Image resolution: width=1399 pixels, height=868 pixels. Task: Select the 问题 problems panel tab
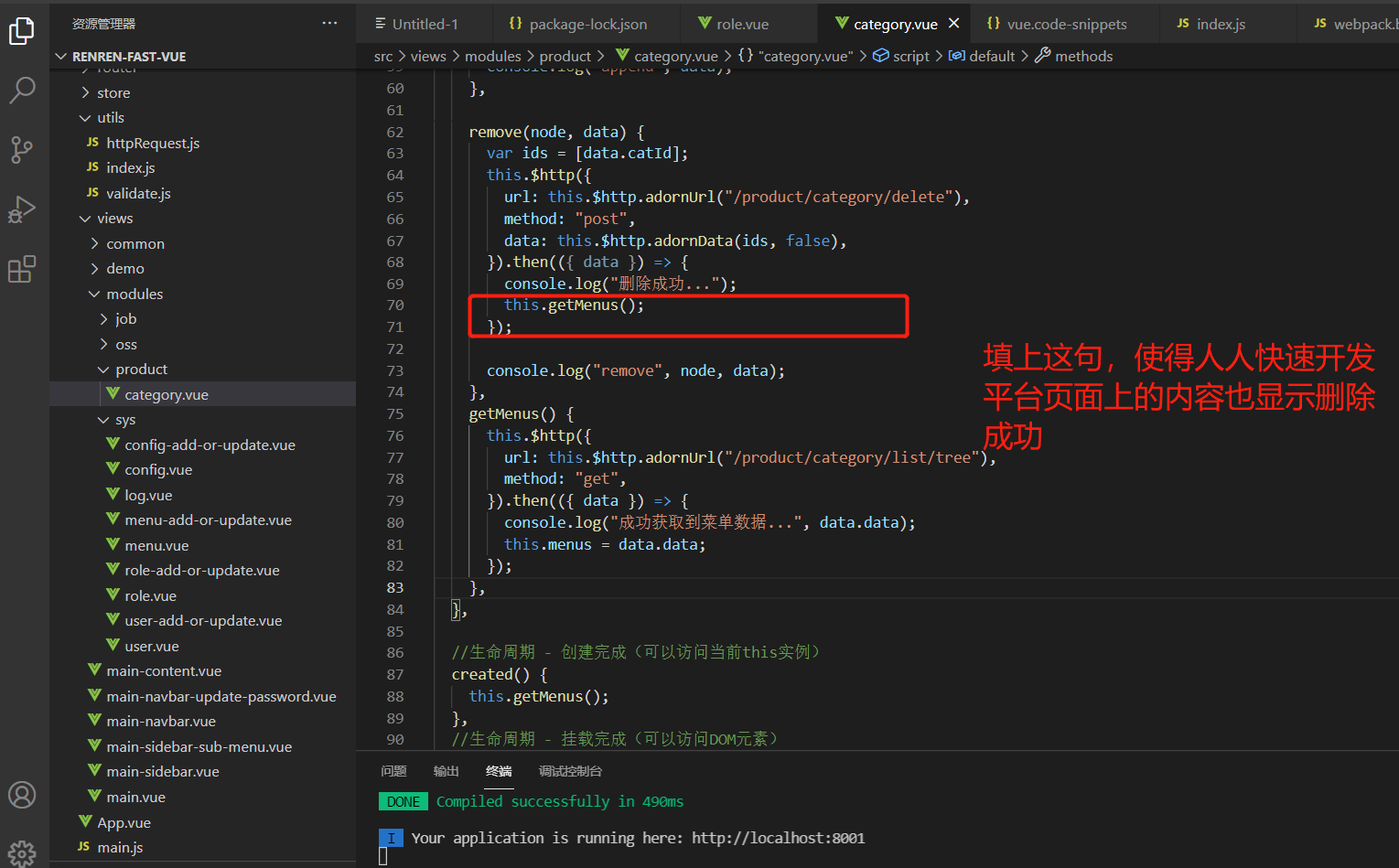coord(393,771)
